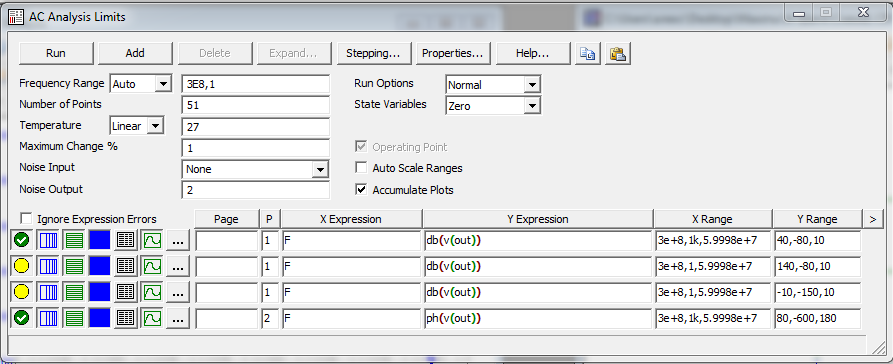
Task: Click the ellipsis button in the -10,-150,10 row
Action: click(178, 292)
